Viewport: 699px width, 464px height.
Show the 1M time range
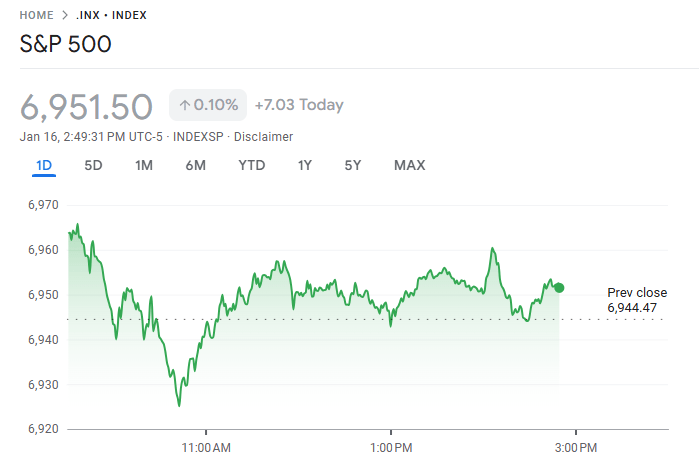[144, 165]
